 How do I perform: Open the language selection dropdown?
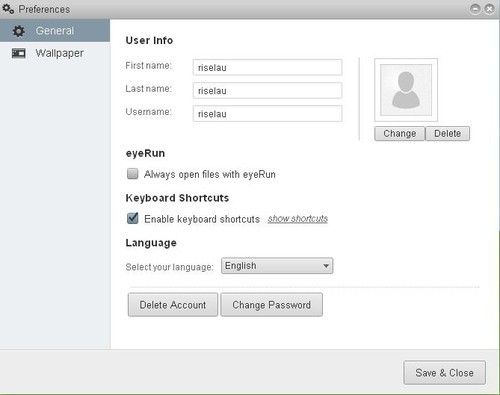tap(277, 266)
